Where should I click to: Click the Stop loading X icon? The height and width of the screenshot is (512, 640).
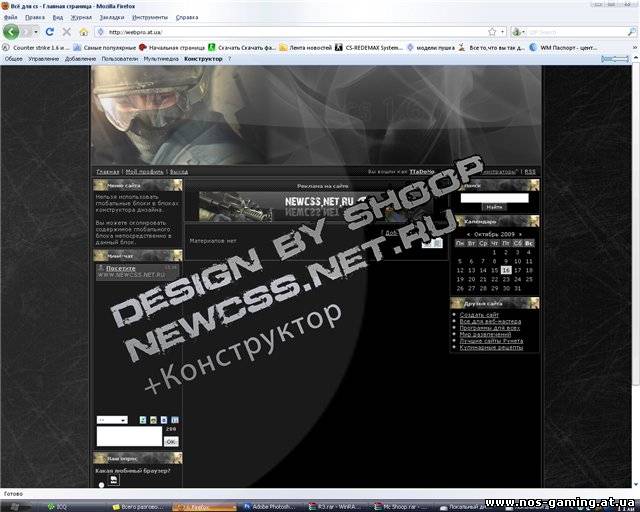67,31
